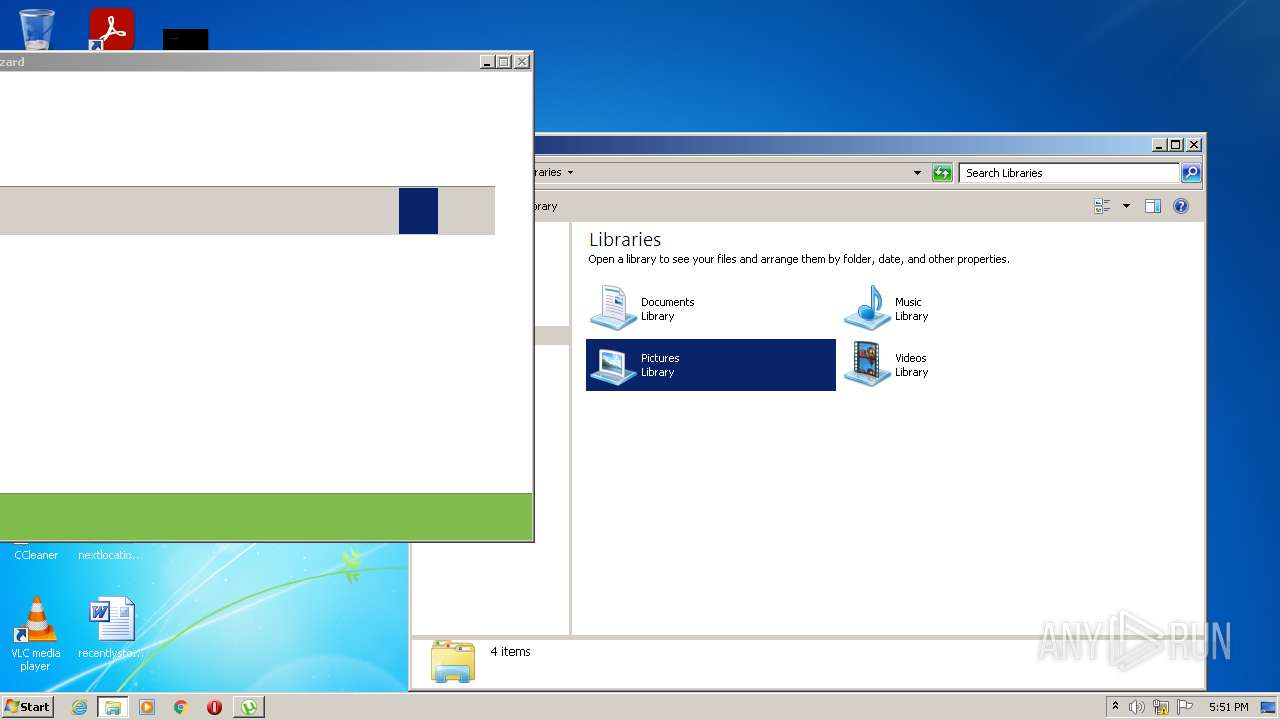Toggle the preview pane icon
Image resolution: width=1280 pixels, height=720 pixels.
pyautogui.click(x=1152, y=206)
